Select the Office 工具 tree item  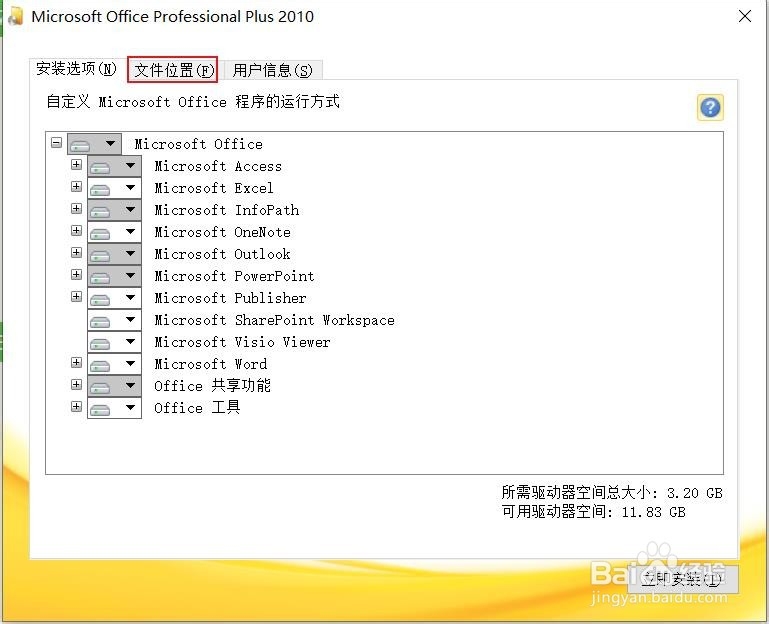197,408
